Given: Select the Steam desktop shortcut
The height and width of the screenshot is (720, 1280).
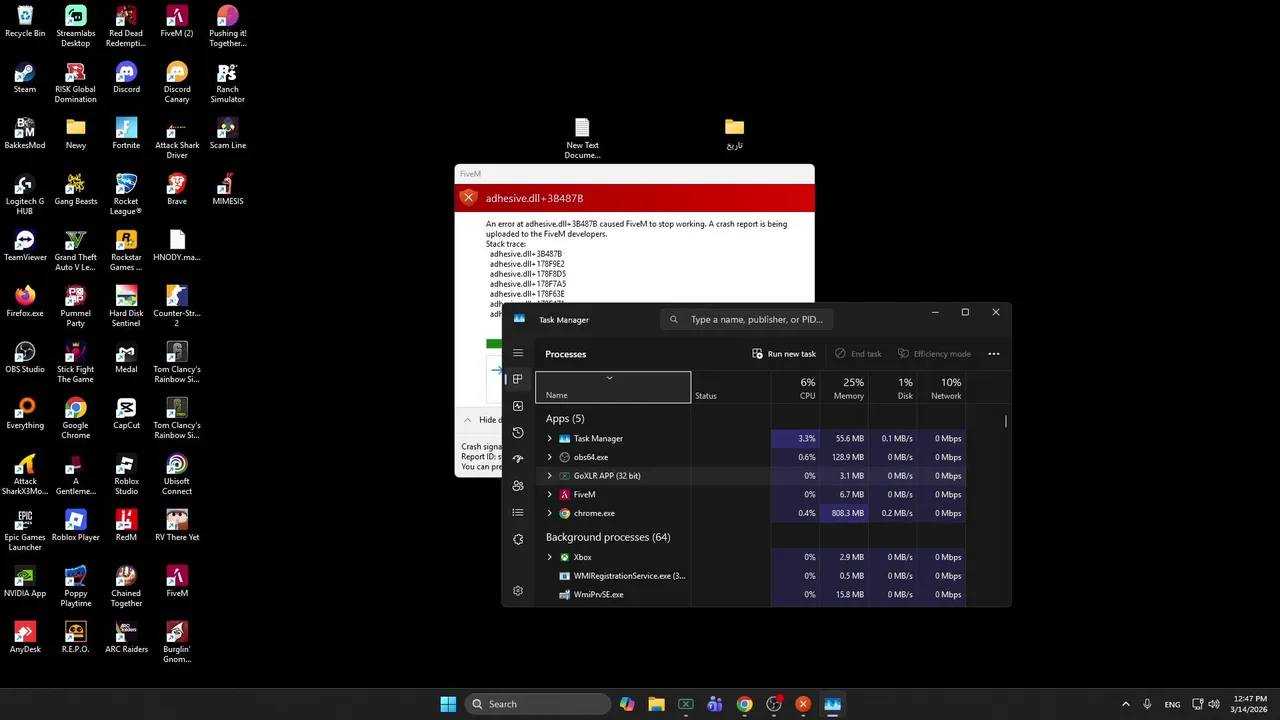Looking at the screenshot, I should 25,78.
